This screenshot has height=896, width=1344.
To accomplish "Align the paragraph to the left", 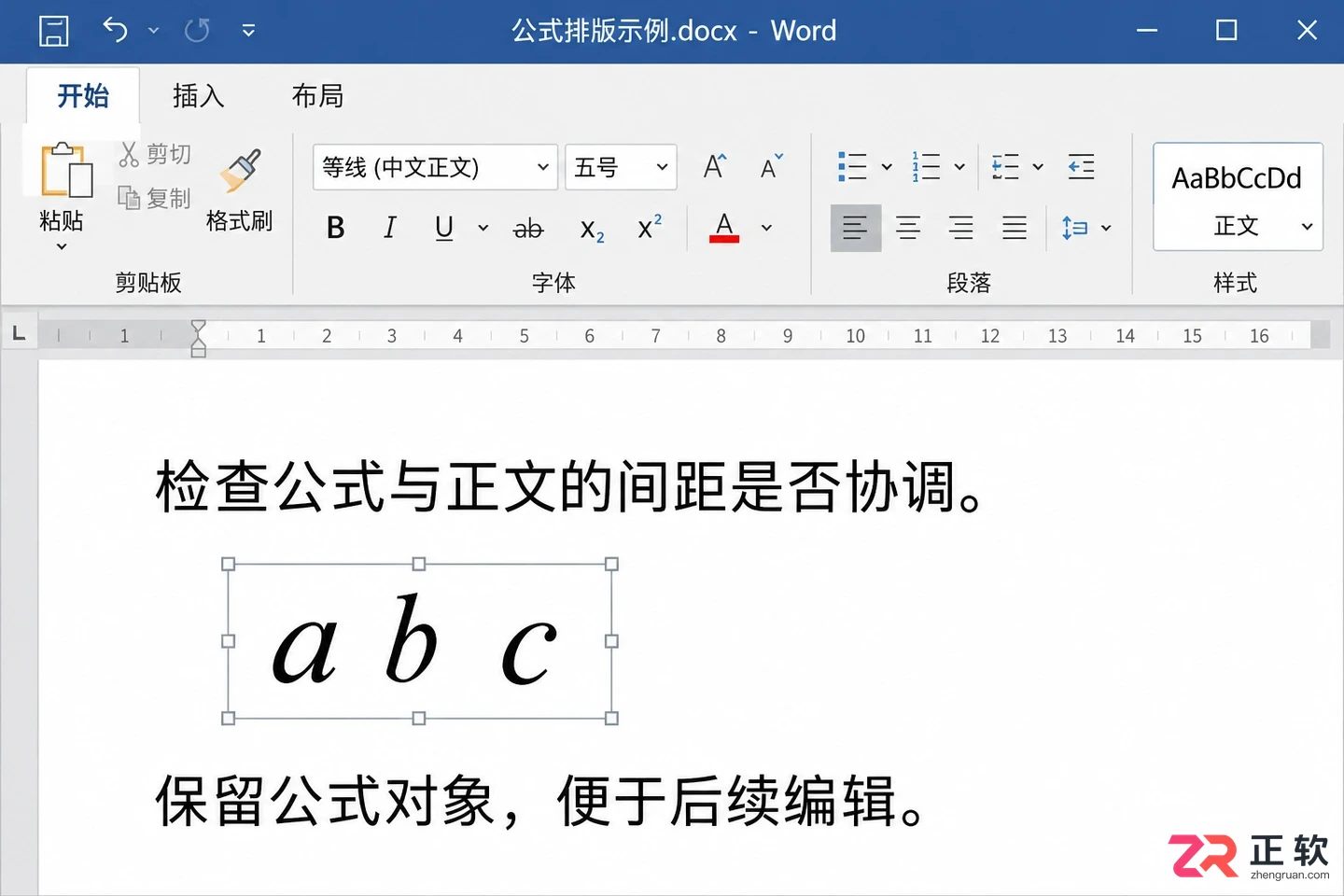I will click(x=856, y=228).
